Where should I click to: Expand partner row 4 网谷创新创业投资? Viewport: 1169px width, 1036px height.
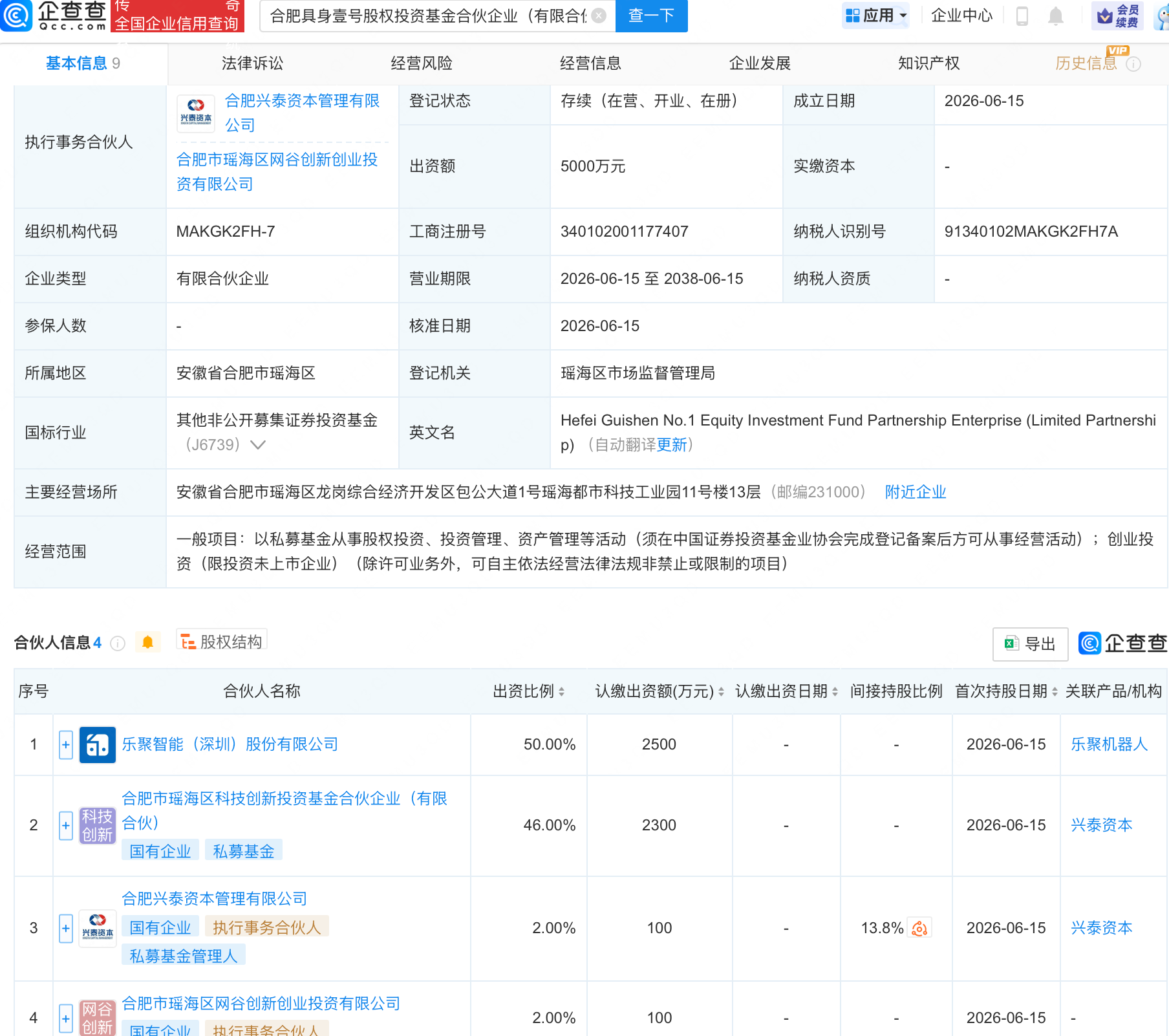[x=66, y=1018]
